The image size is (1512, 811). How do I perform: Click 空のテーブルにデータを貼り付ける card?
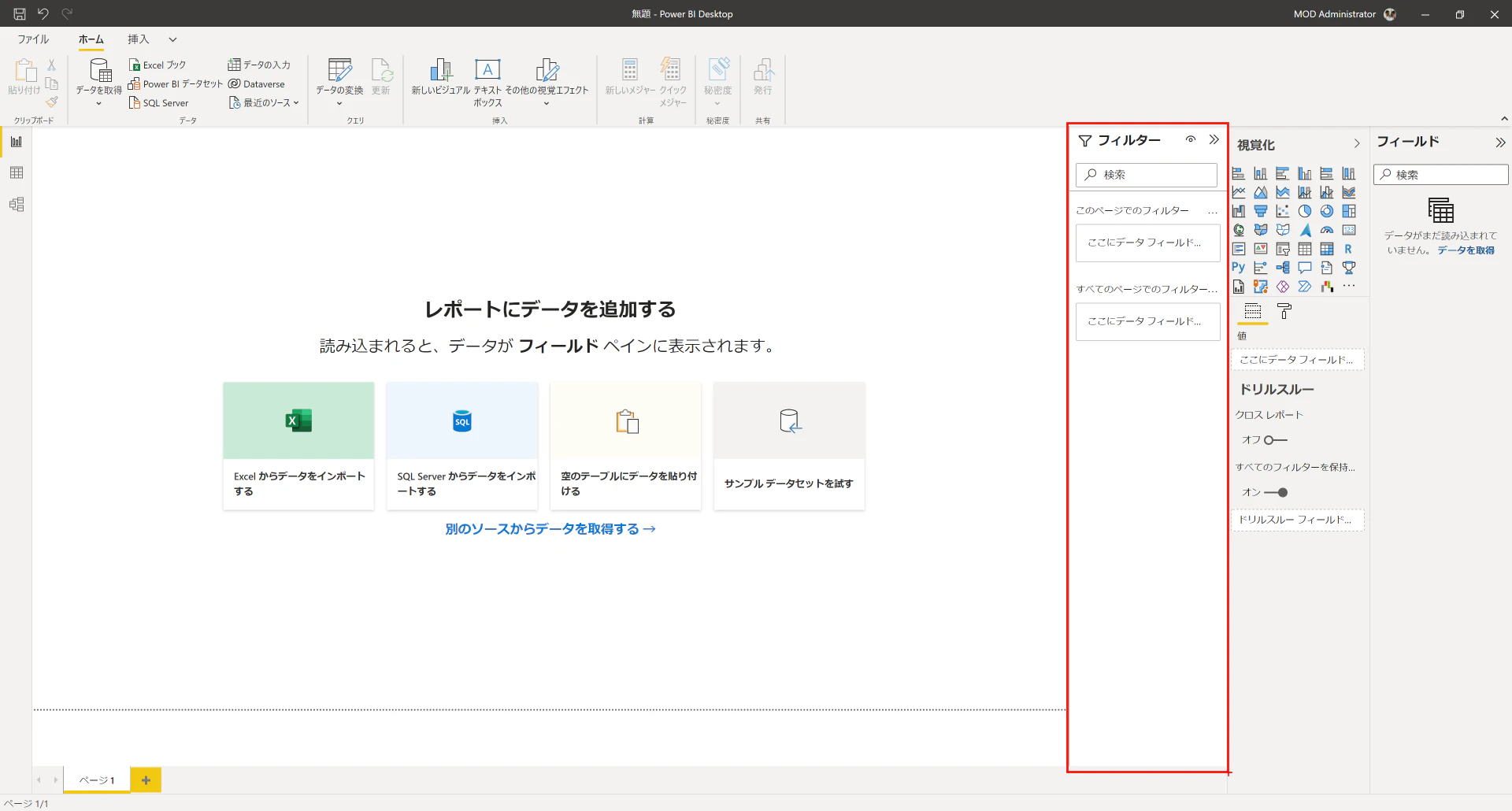pos(626,446)
